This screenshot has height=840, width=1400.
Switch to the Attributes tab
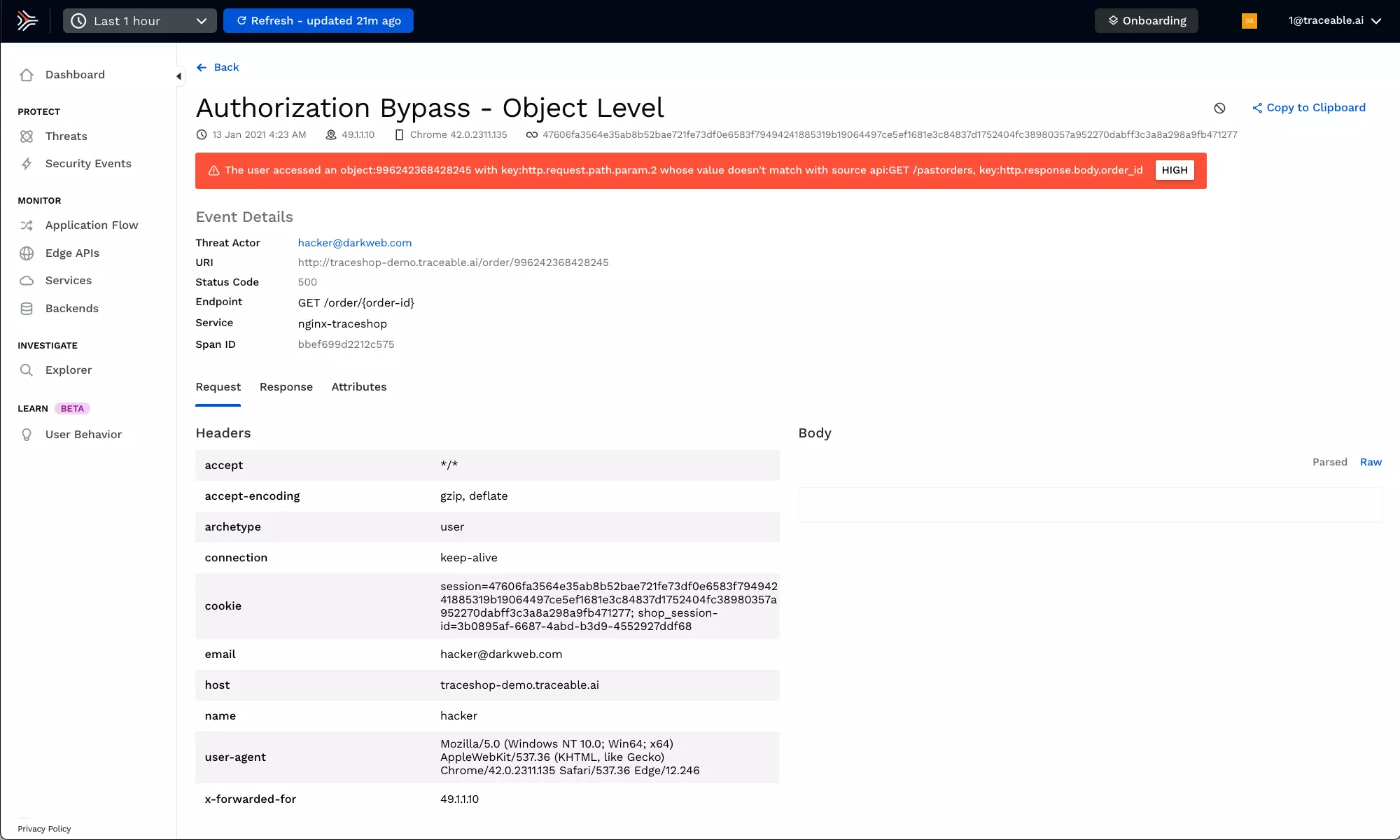358,387
